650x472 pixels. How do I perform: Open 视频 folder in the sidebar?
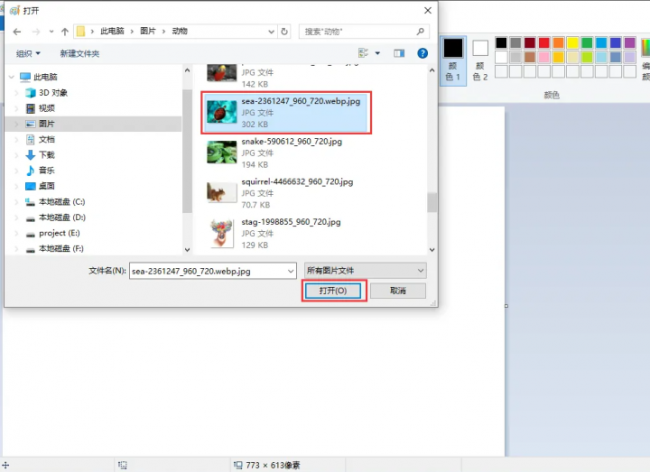coord(46,108)
